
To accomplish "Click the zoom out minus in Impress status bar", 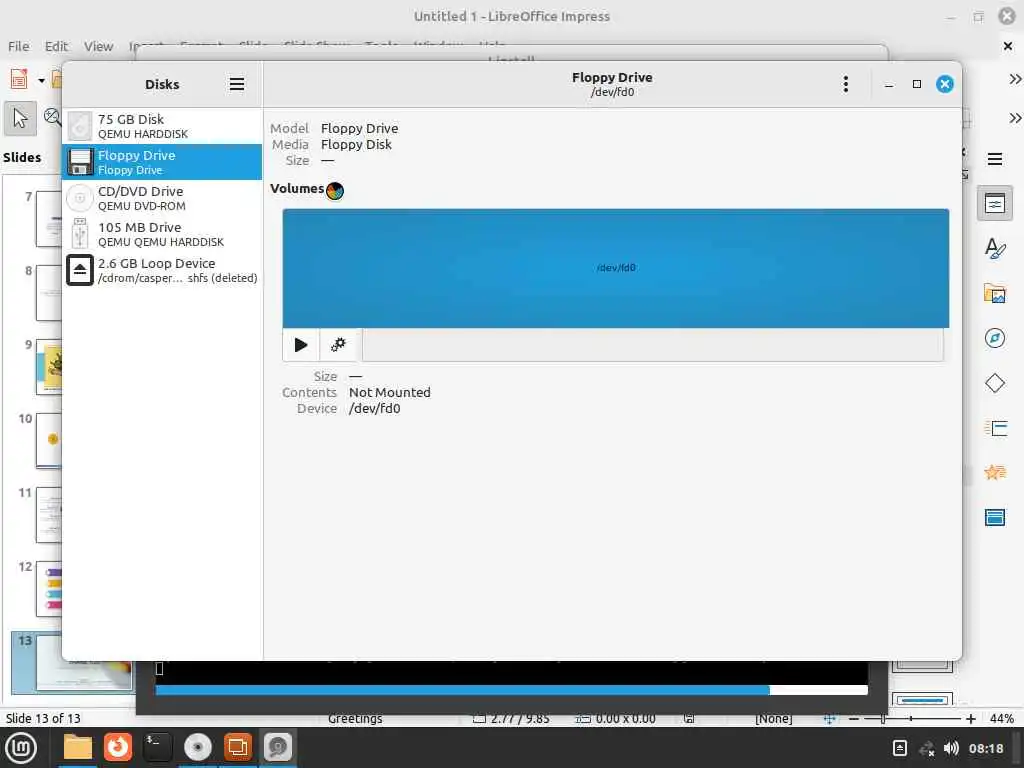I will (x=854, y=719).
